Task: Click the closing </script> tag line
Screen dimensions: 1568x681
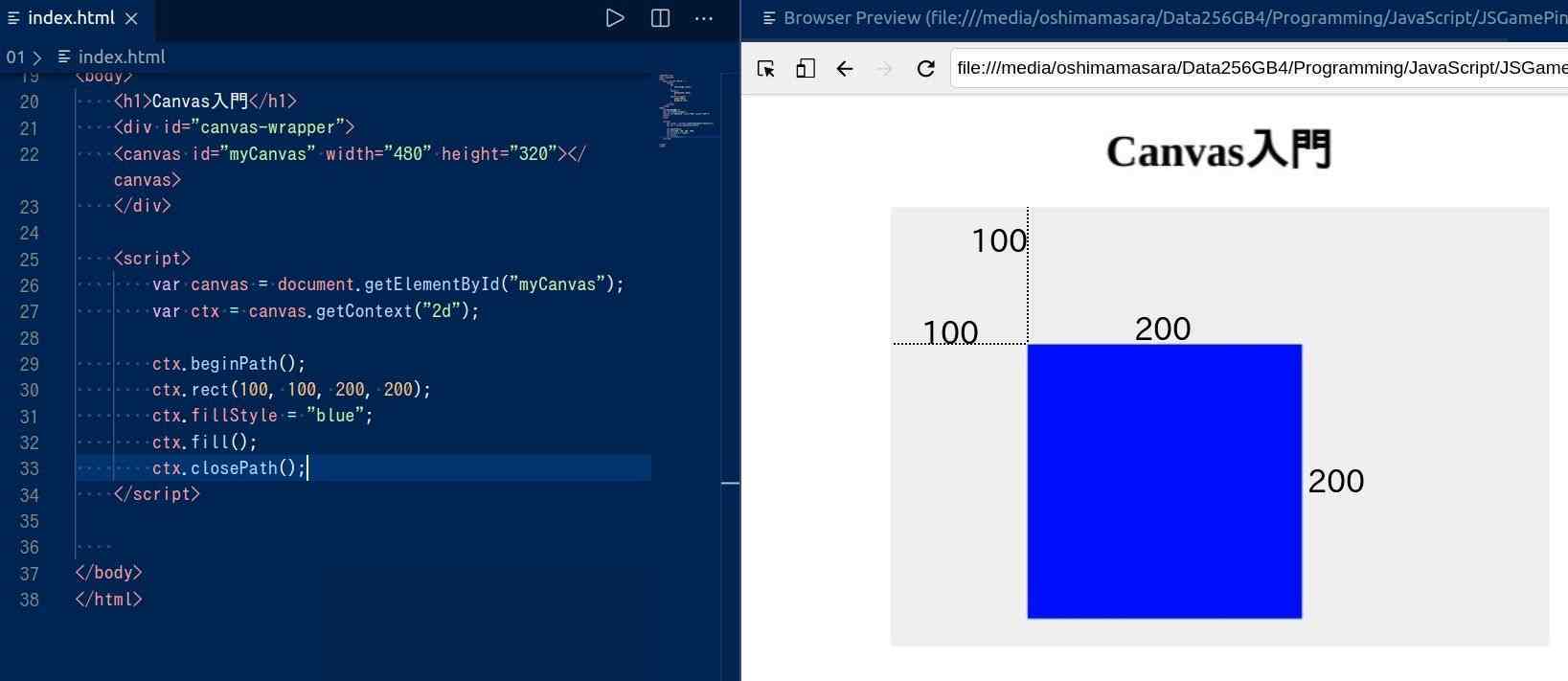Action: coord(157,494)
